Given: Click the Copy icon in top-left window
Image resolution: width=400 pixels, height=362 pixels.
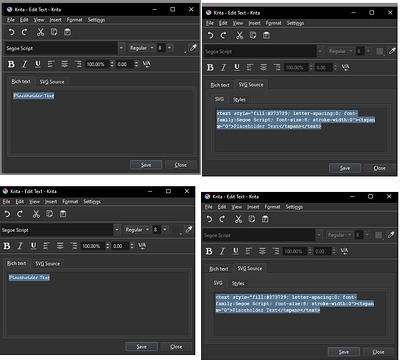Looking at the screenshot, I should coord(54,32).
